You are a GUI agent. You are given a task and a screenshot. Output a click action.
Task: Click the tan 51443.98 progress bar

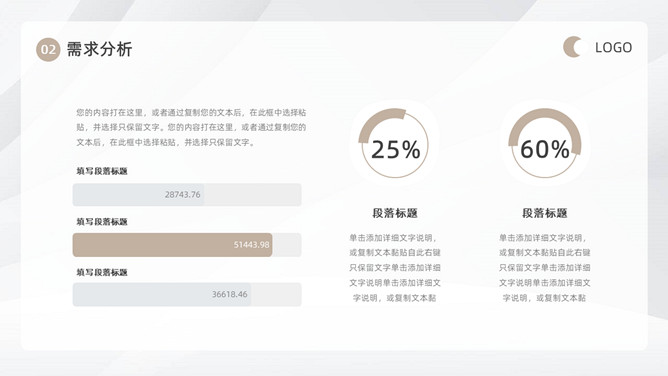[x=173, y=245]
